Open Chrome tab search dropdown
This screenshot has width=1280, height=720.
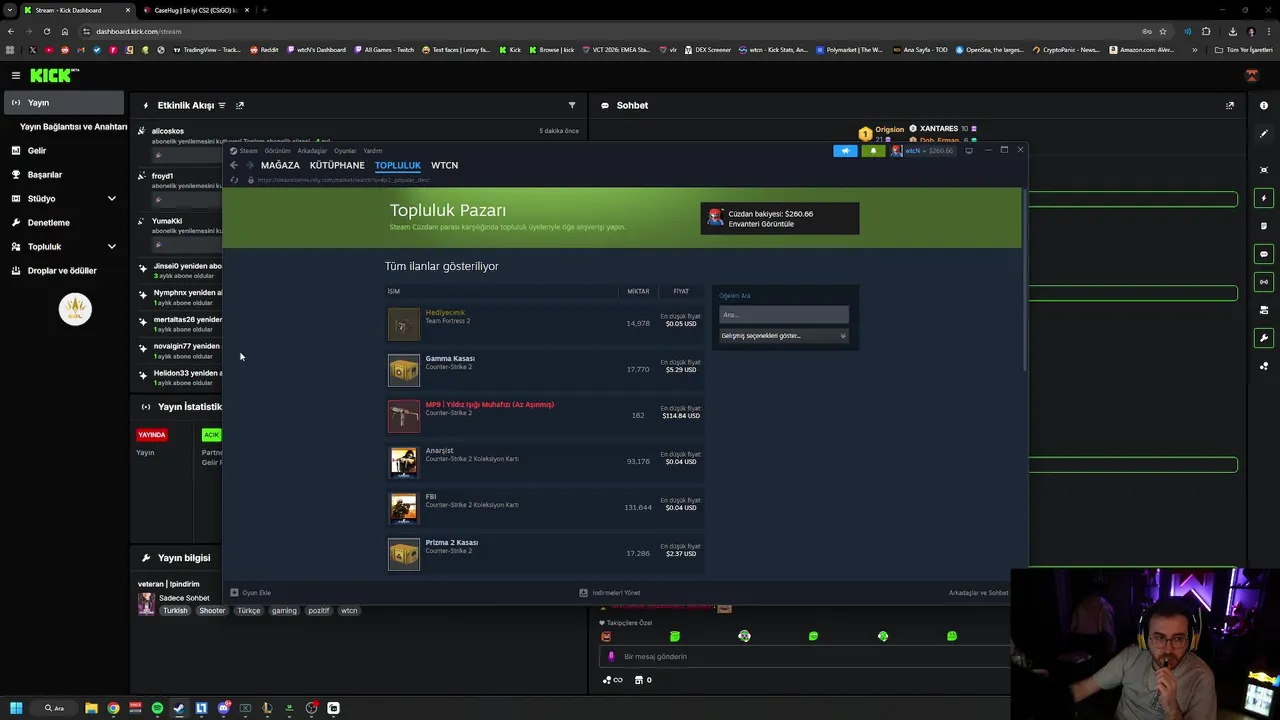coord(10,10)
